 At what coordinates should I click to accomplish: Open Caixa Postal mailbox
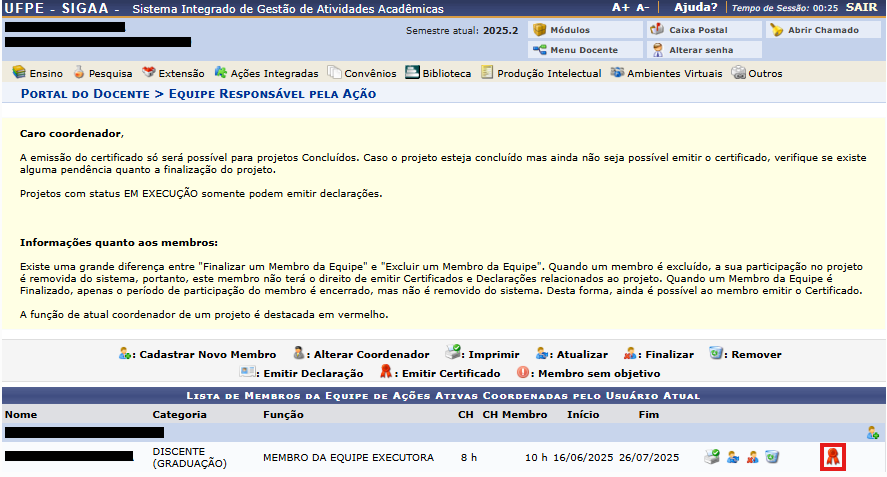coord(704,30)
